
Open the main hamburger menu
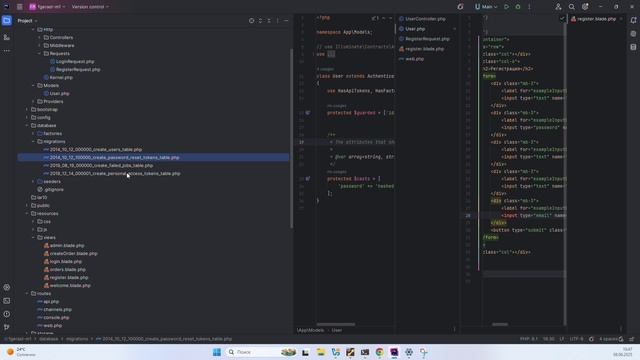[20, 7]
